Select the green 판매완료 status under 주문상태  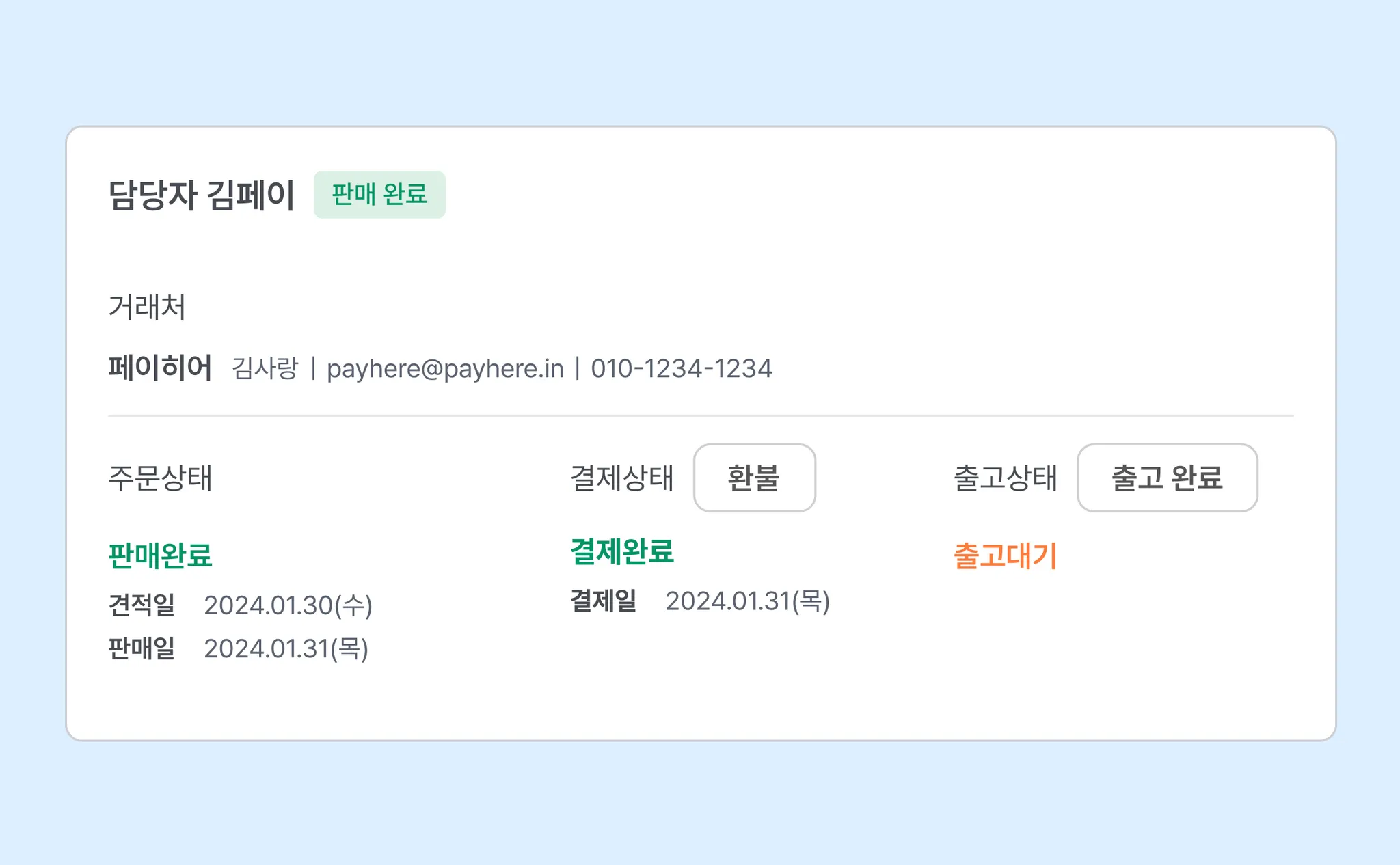coord(161,555)
